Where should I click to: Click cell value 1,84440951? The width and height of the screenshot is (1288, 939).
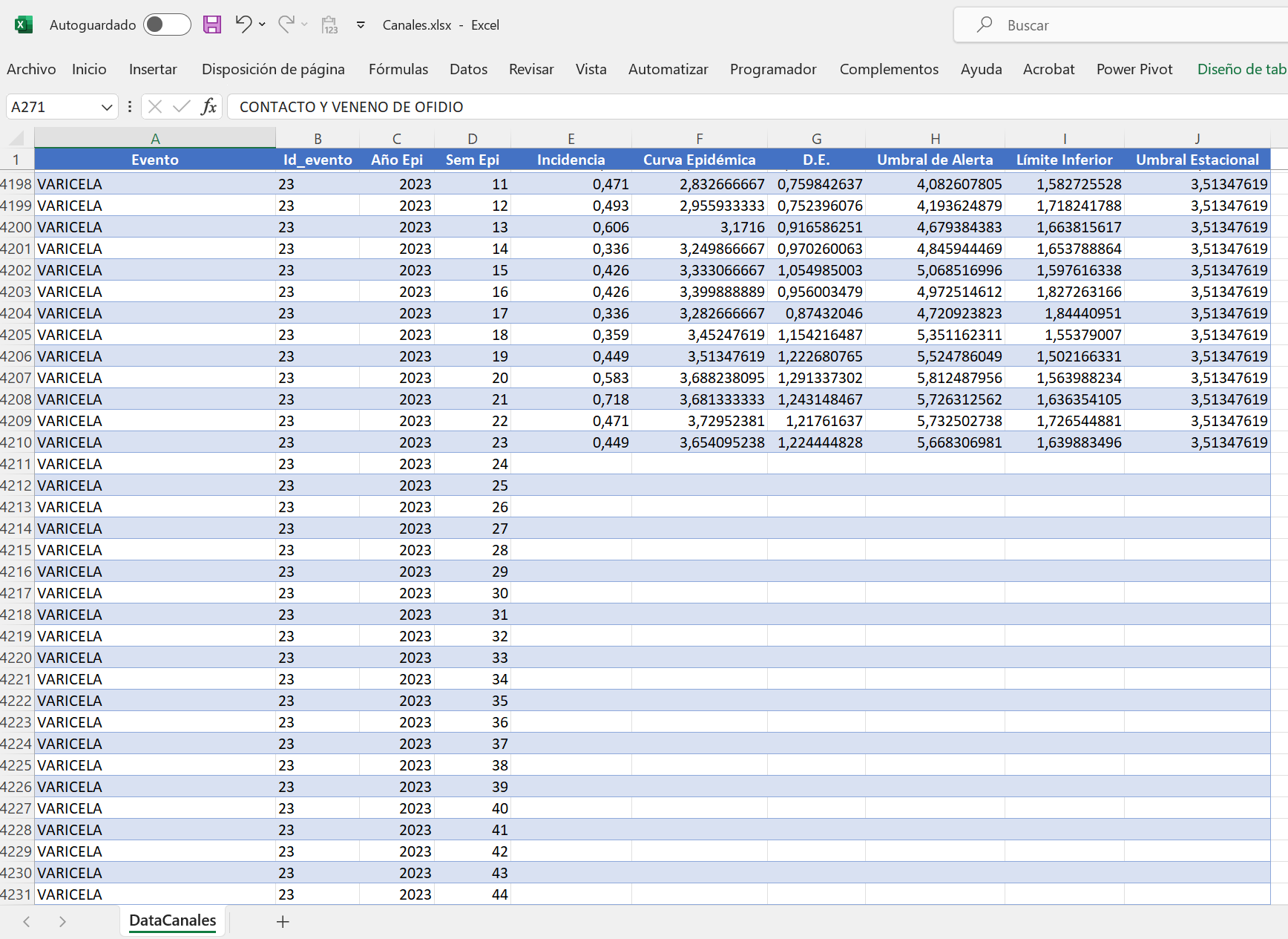pyautogui.click(x=1065, y=313)
